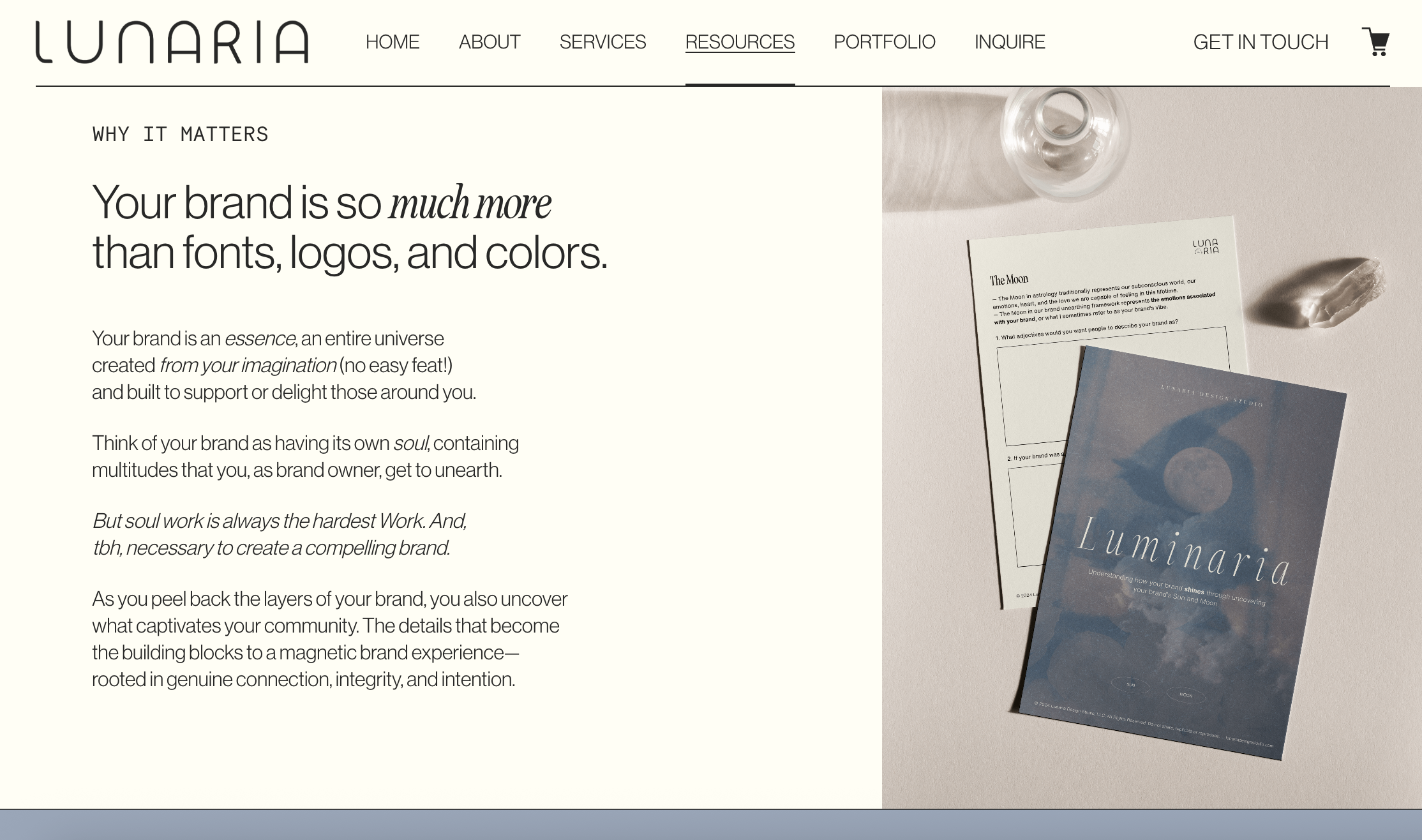Click the WHY IT MATTERS heading
This screenshot has height=840, width=1422.
tap(180, 133)
